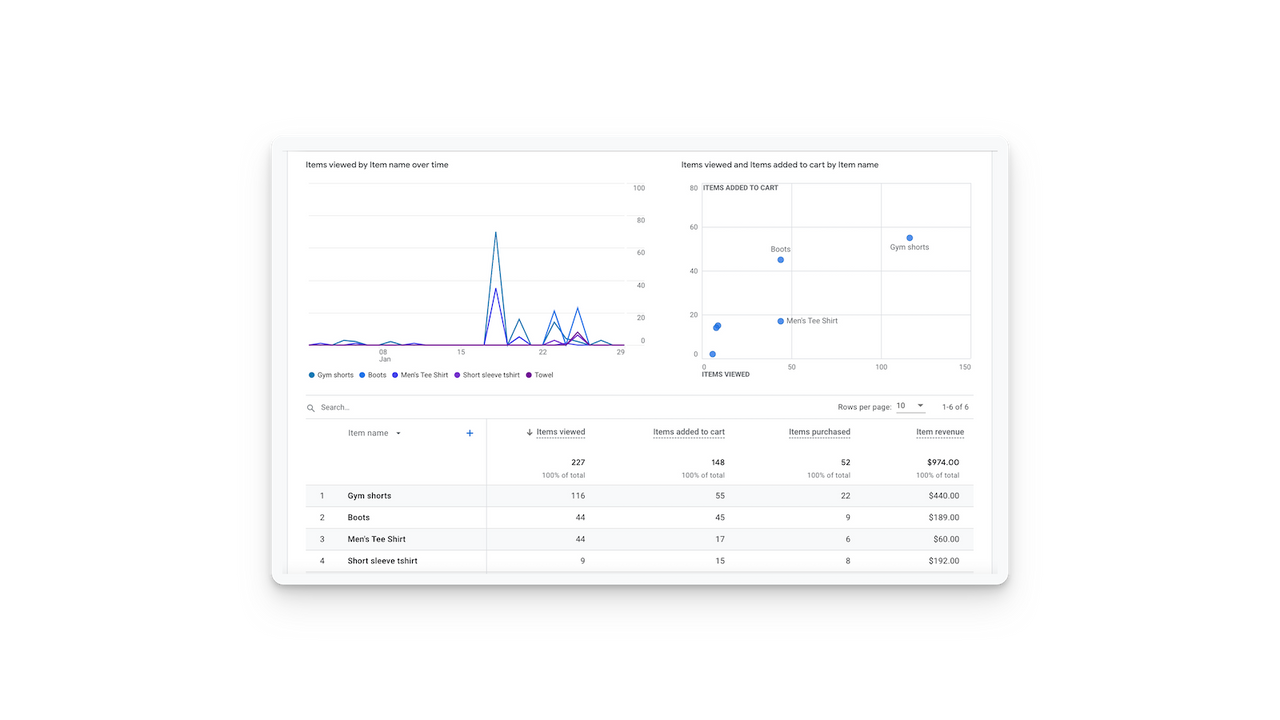Toggle Towel legend color dot

[529, 375]
